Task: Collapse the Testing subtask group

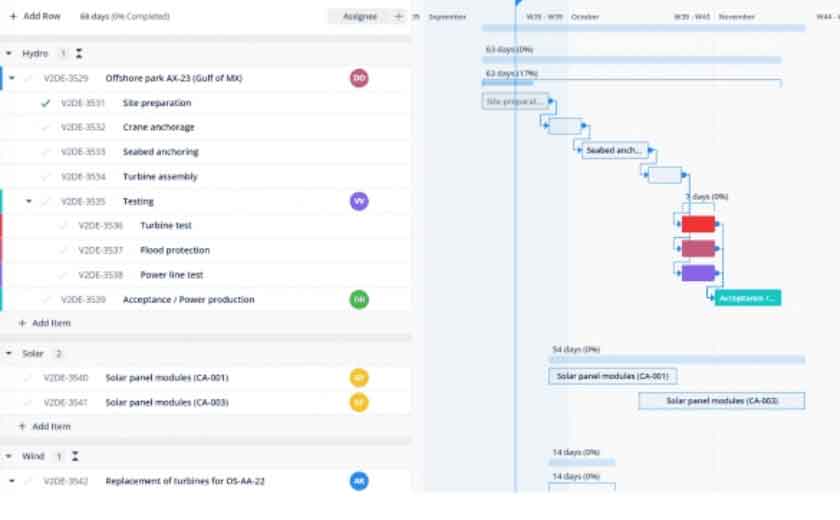Action: click(x=28, y=201)
